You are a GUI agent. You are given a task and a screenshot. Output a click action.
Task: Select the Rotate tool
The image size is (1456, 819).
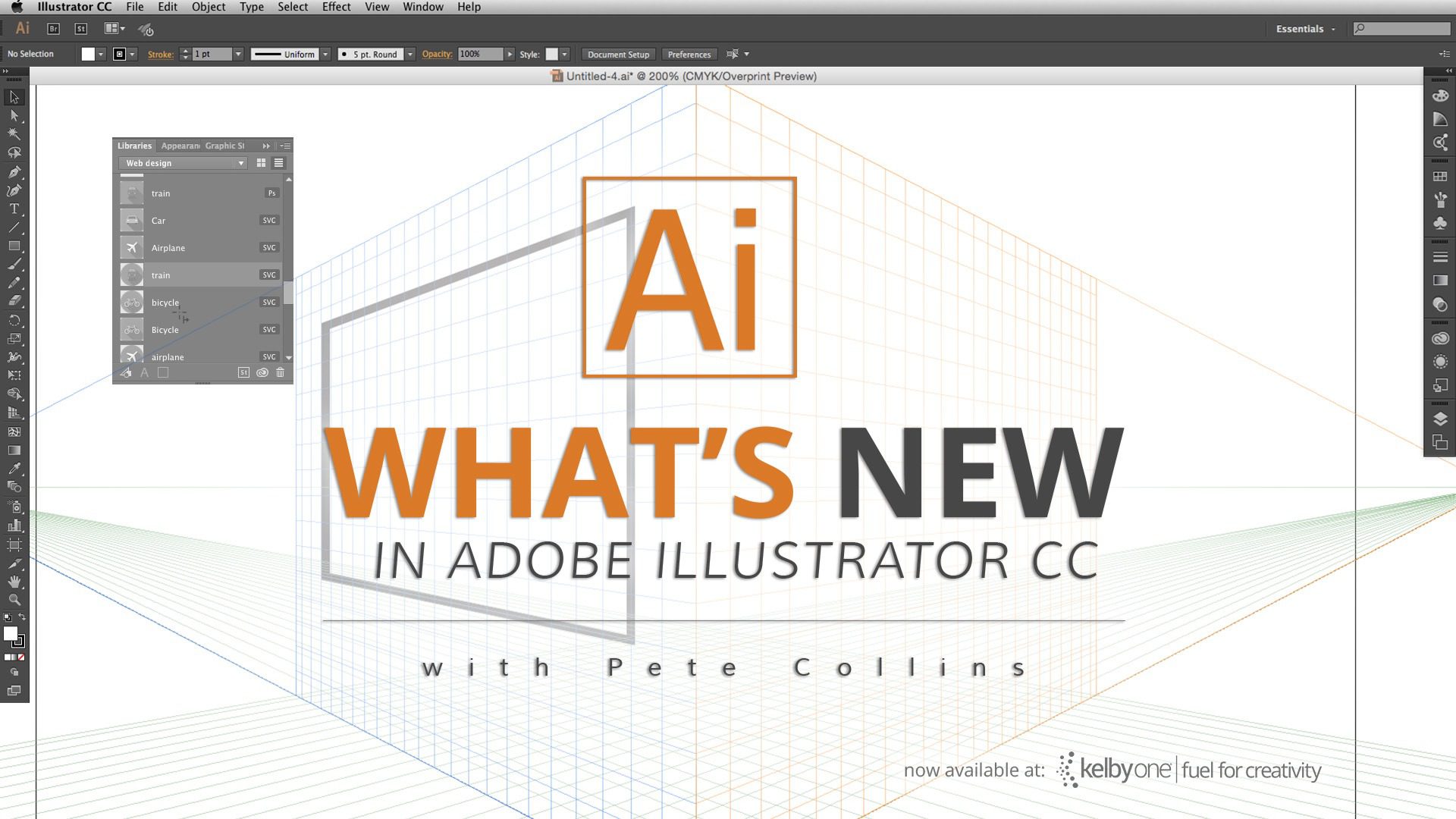pos(14,320)
